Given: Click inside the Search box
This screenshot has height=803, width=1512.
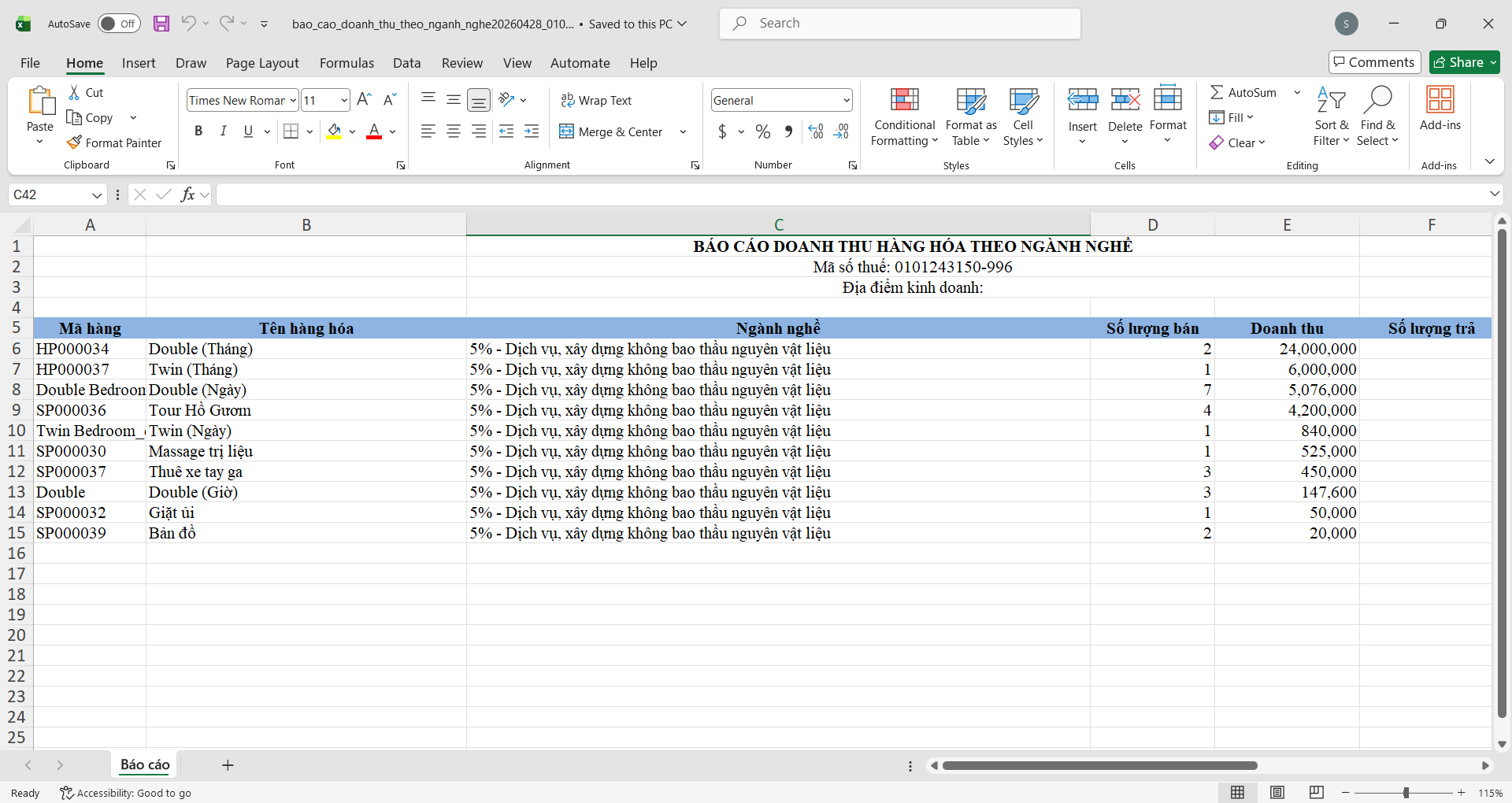Looking at the screenshot, I should tap(899, 24).
